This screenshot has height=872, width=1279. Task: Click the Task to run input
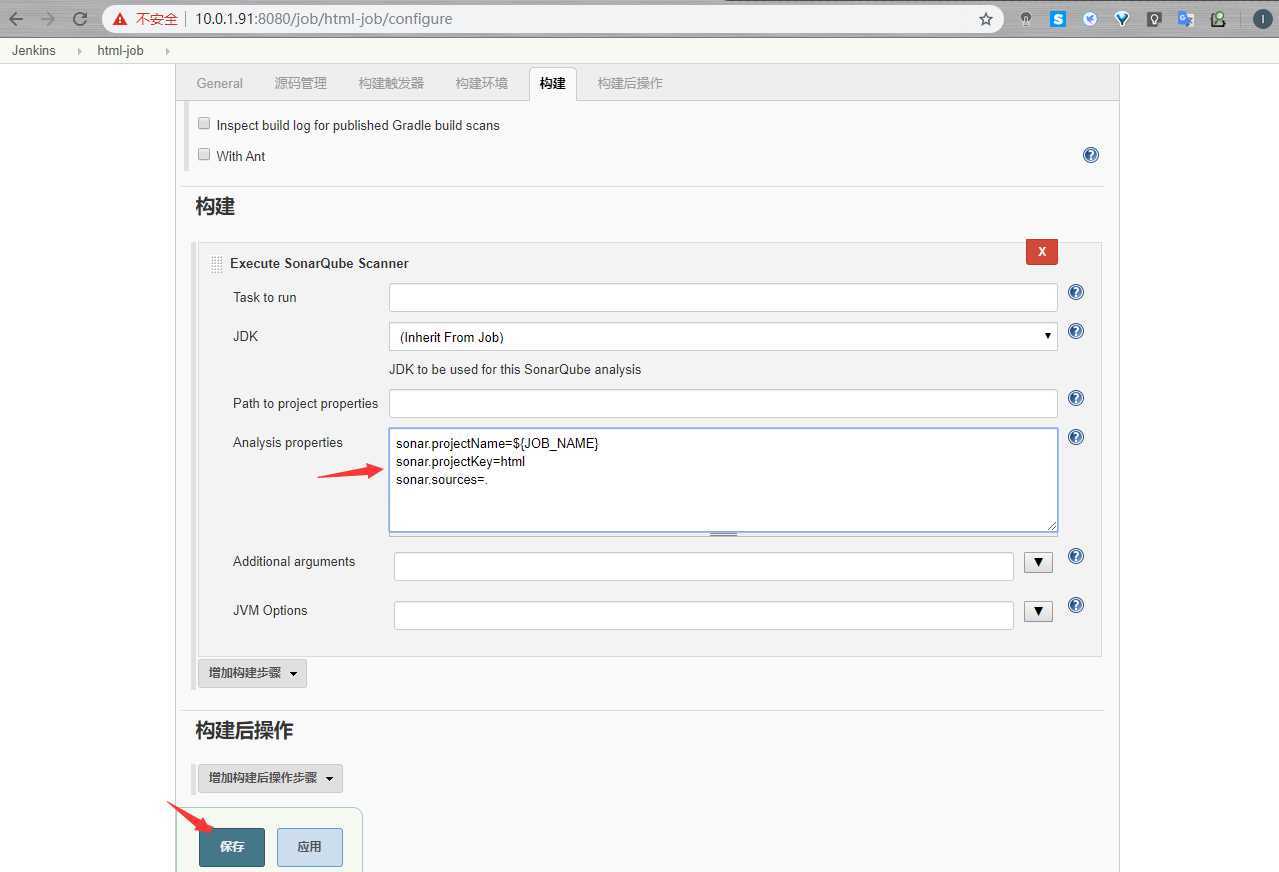click(x=723, y=298)
